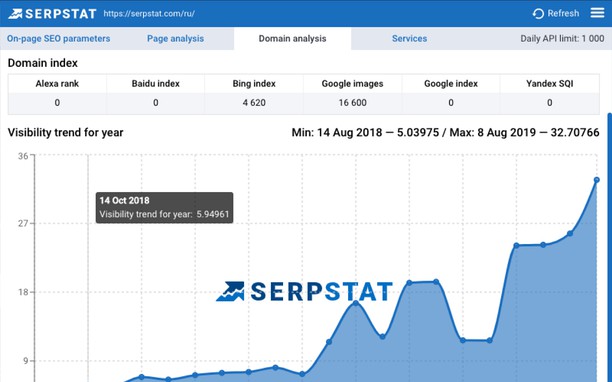Click the Serpstat logo in header
The image size is (612, 382).
pyautogui.click(x=52, y=14)
